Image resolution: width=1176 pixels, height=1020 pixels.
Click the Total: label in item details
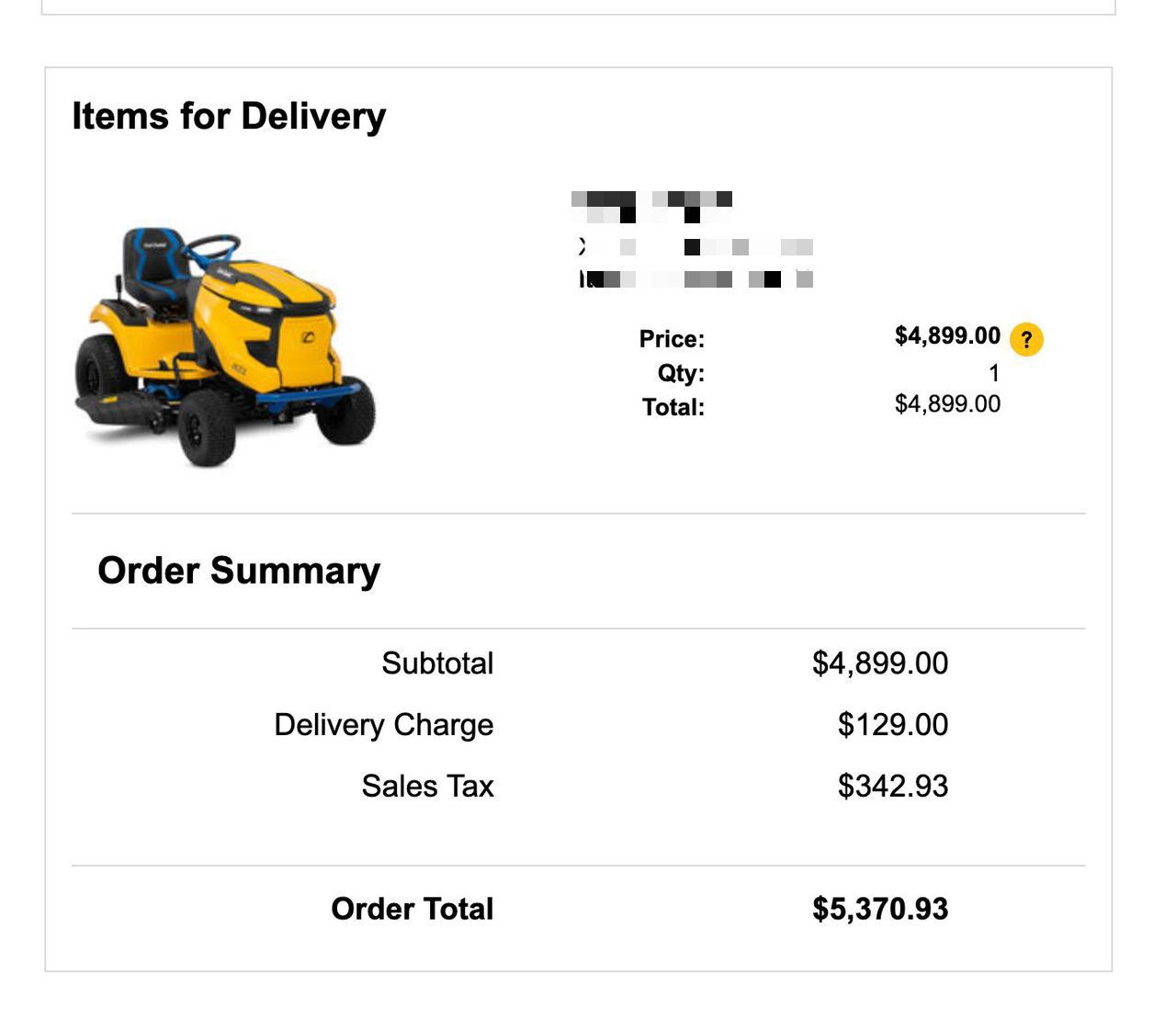[673, 407]
